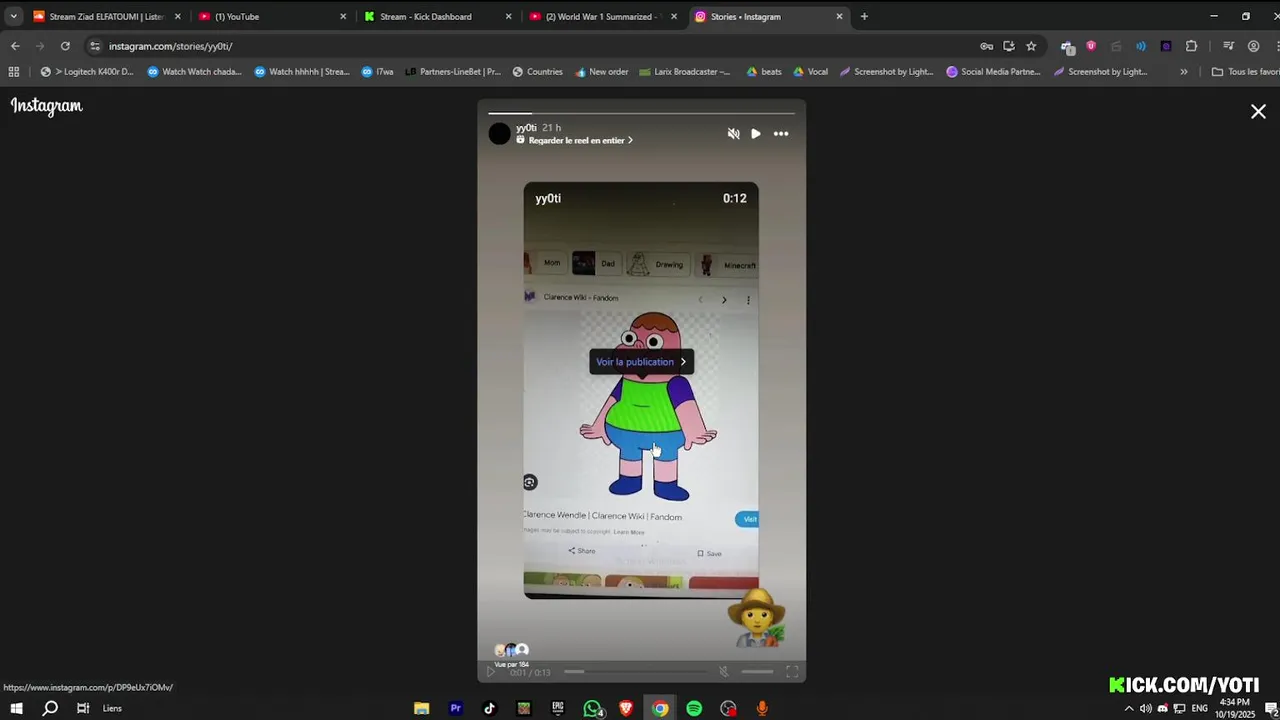Open the Vocal bookmark
Image resolution: width=1280 pixels, height=720 pixels.
click(x=810, y=72)
